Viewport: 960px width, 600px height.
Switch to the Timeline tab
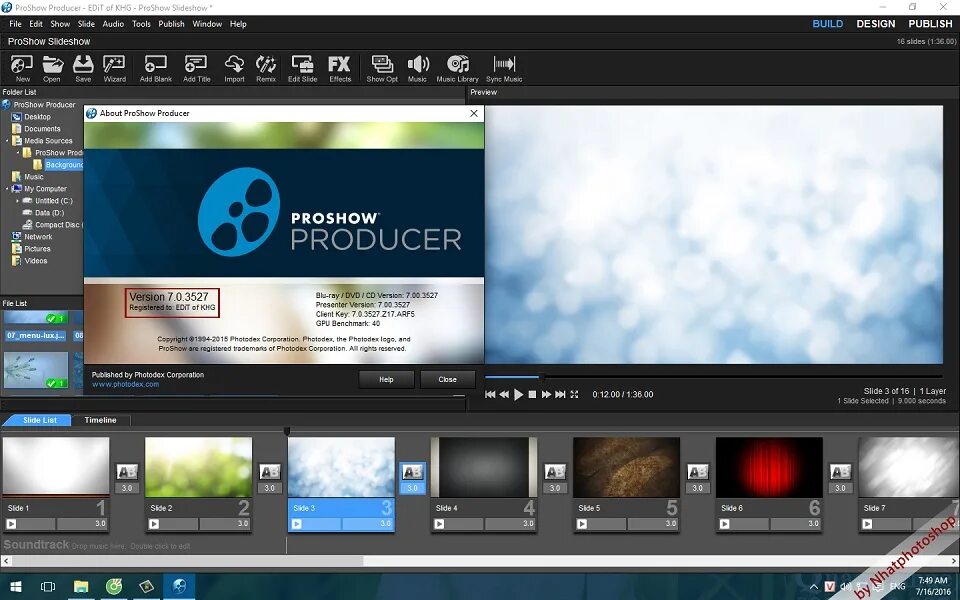pos(100,420)
